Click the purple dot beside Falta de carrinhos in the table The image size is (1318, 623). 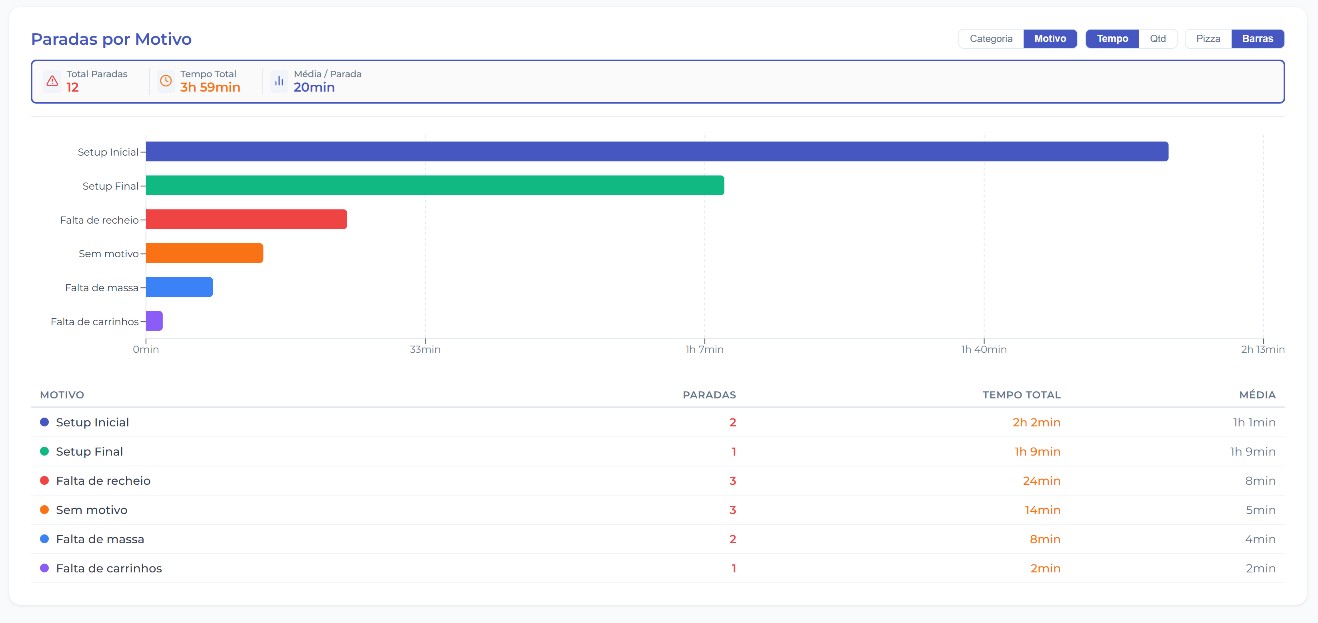point(44,568)
